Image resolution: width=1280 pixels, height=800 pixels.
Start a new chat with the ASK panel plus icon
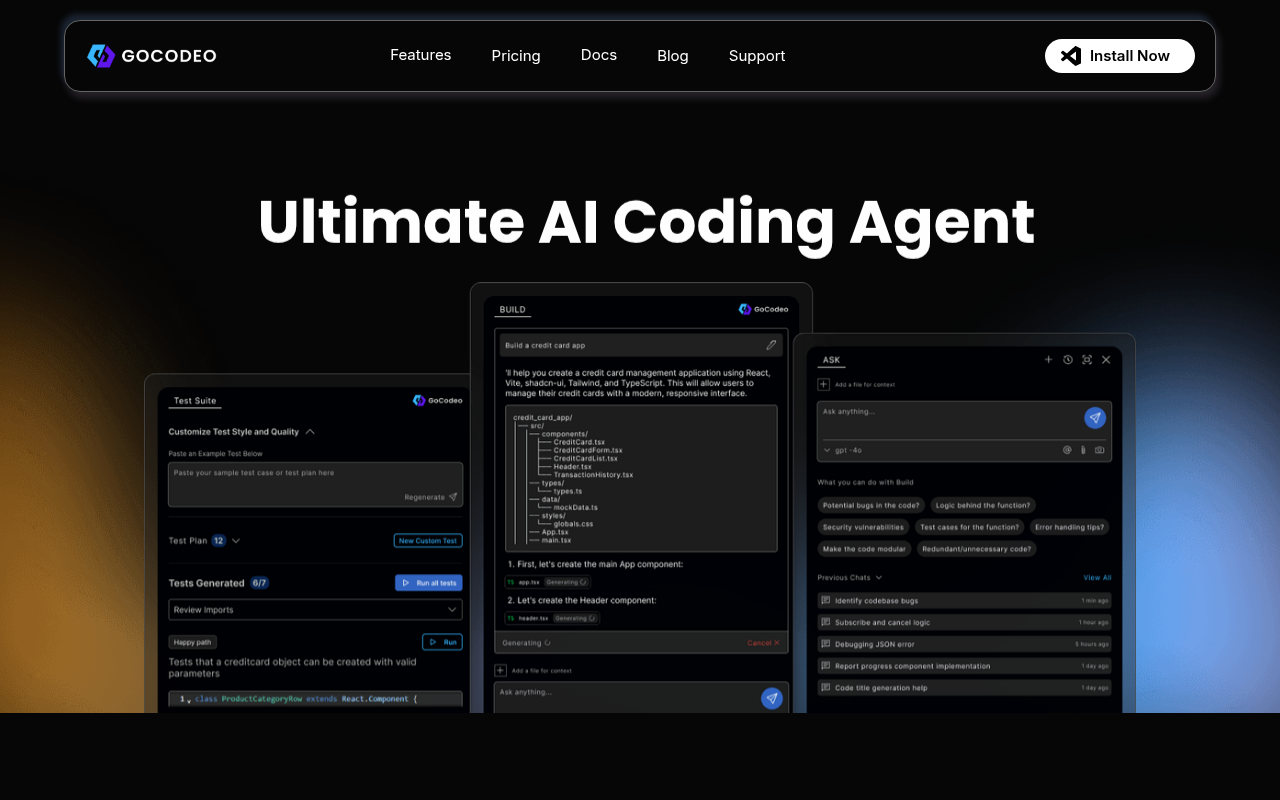coord(1048,359)
